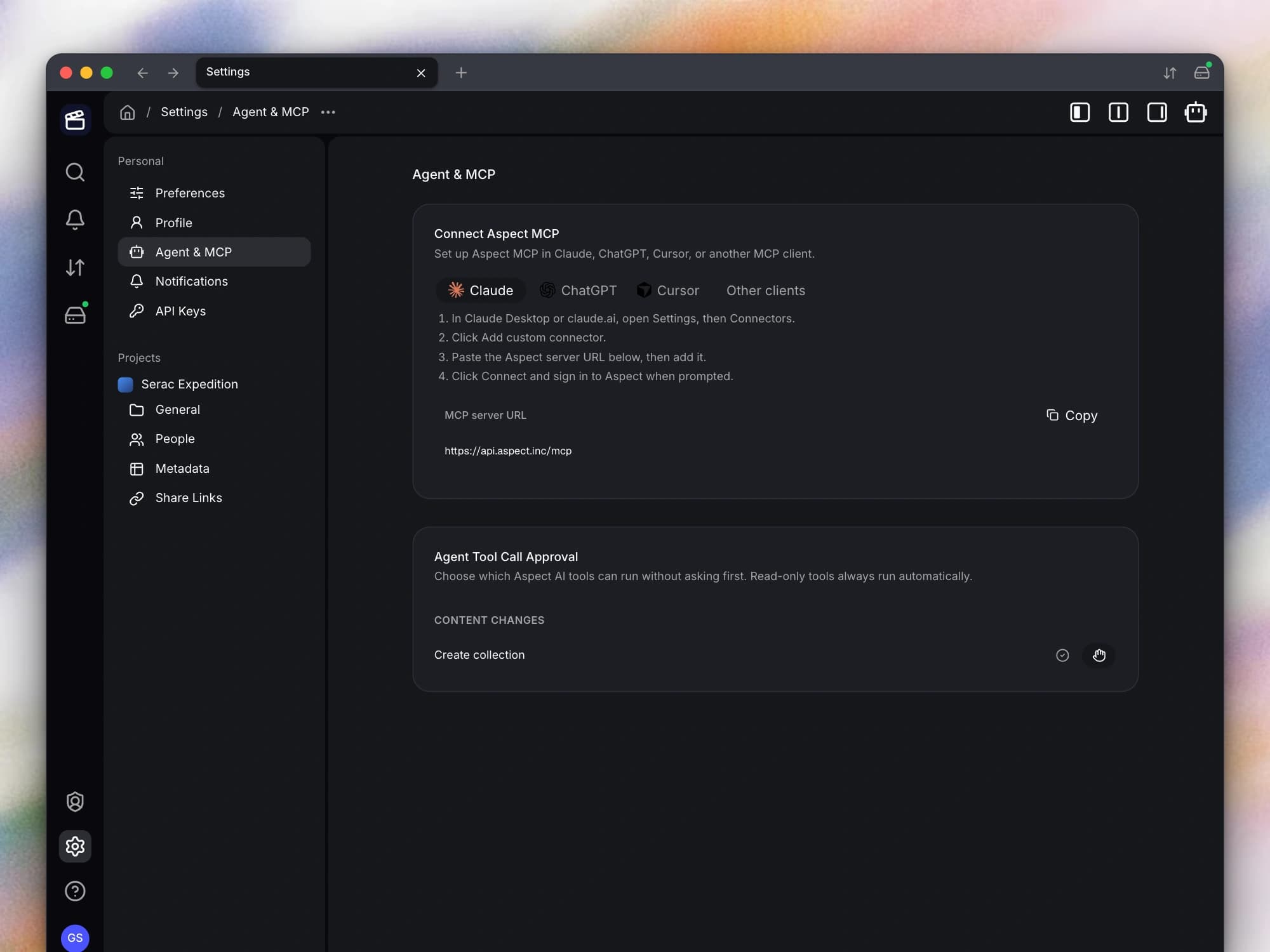Switch to the Other clients tab
This screenshot has width=1270, height=952.
point(766,290)
